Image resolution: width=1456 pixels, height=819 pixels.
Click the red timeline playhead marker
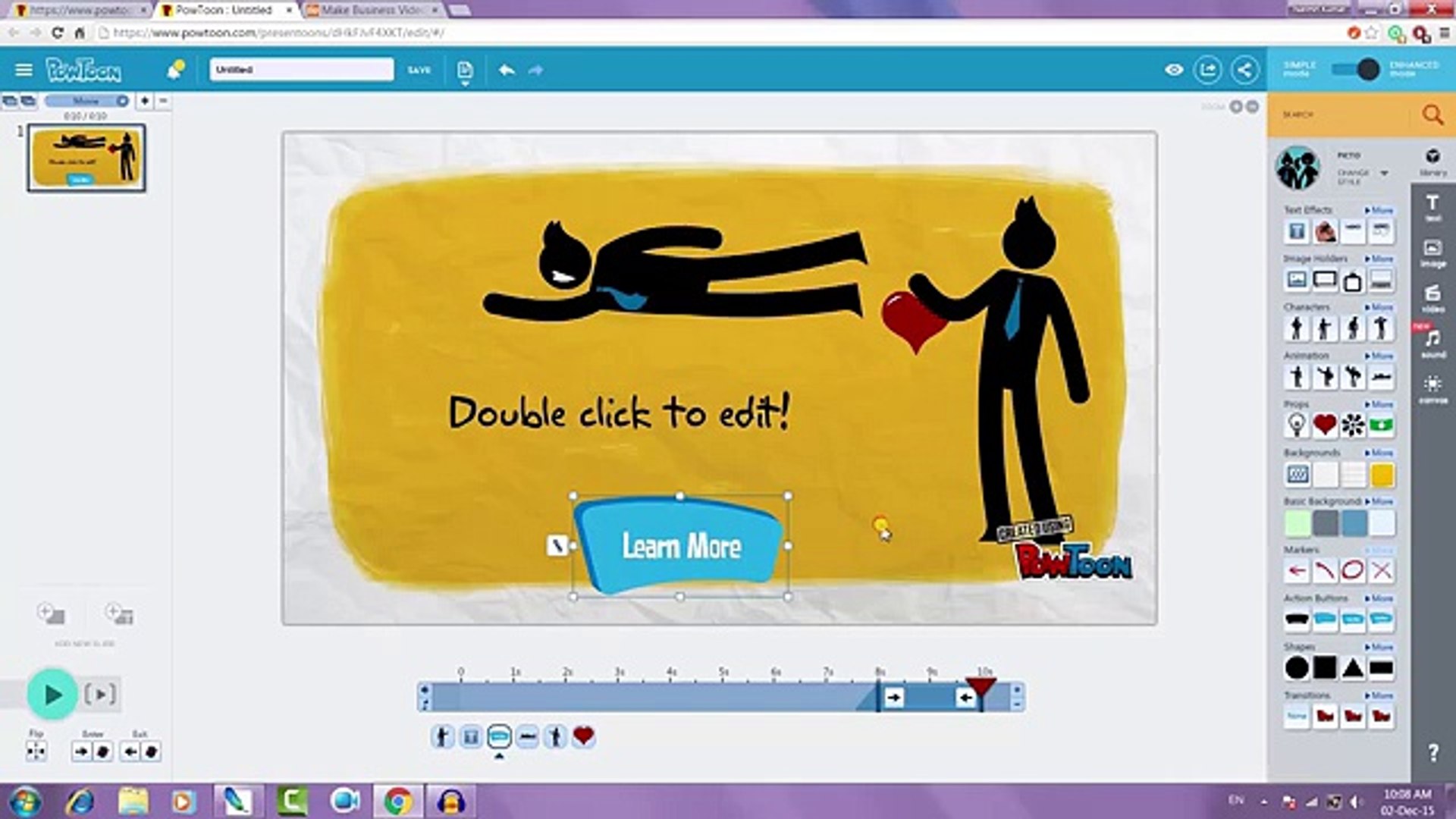coord(981,686)
